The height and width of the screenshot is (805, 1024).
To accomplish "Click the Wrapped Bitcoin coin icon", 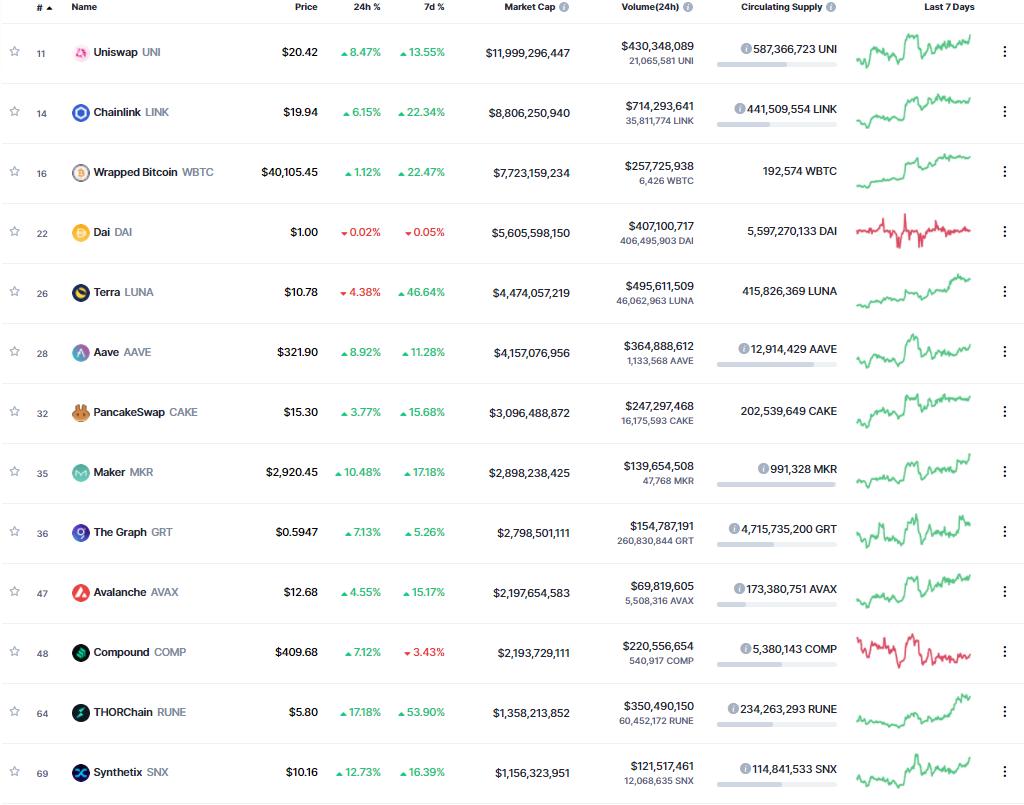I will coord(81,172).
